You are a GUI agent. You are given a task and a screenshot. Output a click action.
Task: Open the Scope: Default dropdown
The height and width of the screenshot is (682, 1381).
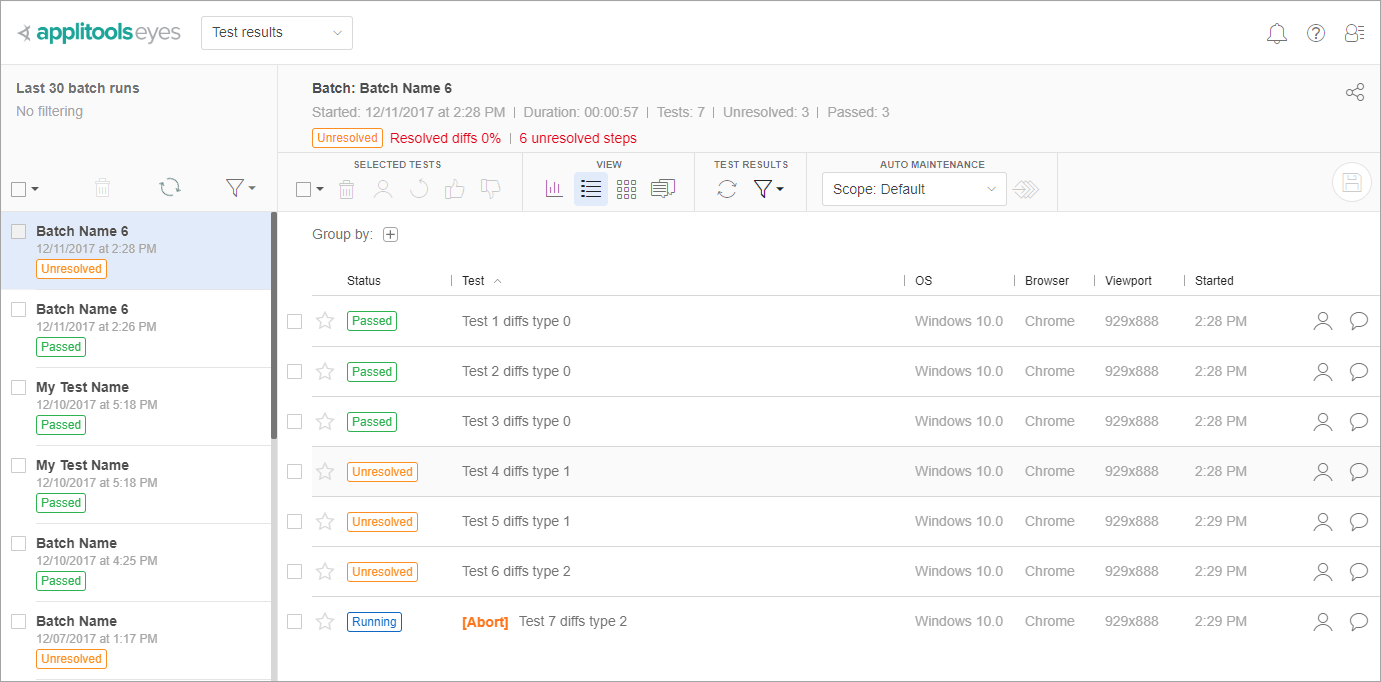912,188
